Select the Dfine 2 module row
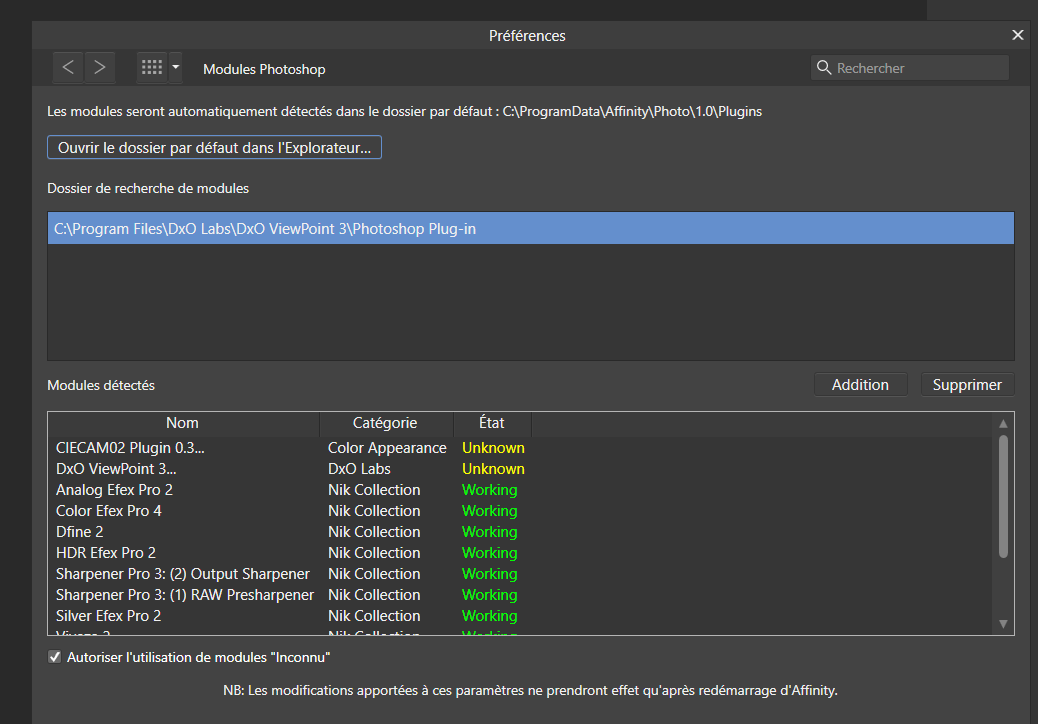Image resolution: width=1038 pixels, height=724 pixels. [520, 532]
